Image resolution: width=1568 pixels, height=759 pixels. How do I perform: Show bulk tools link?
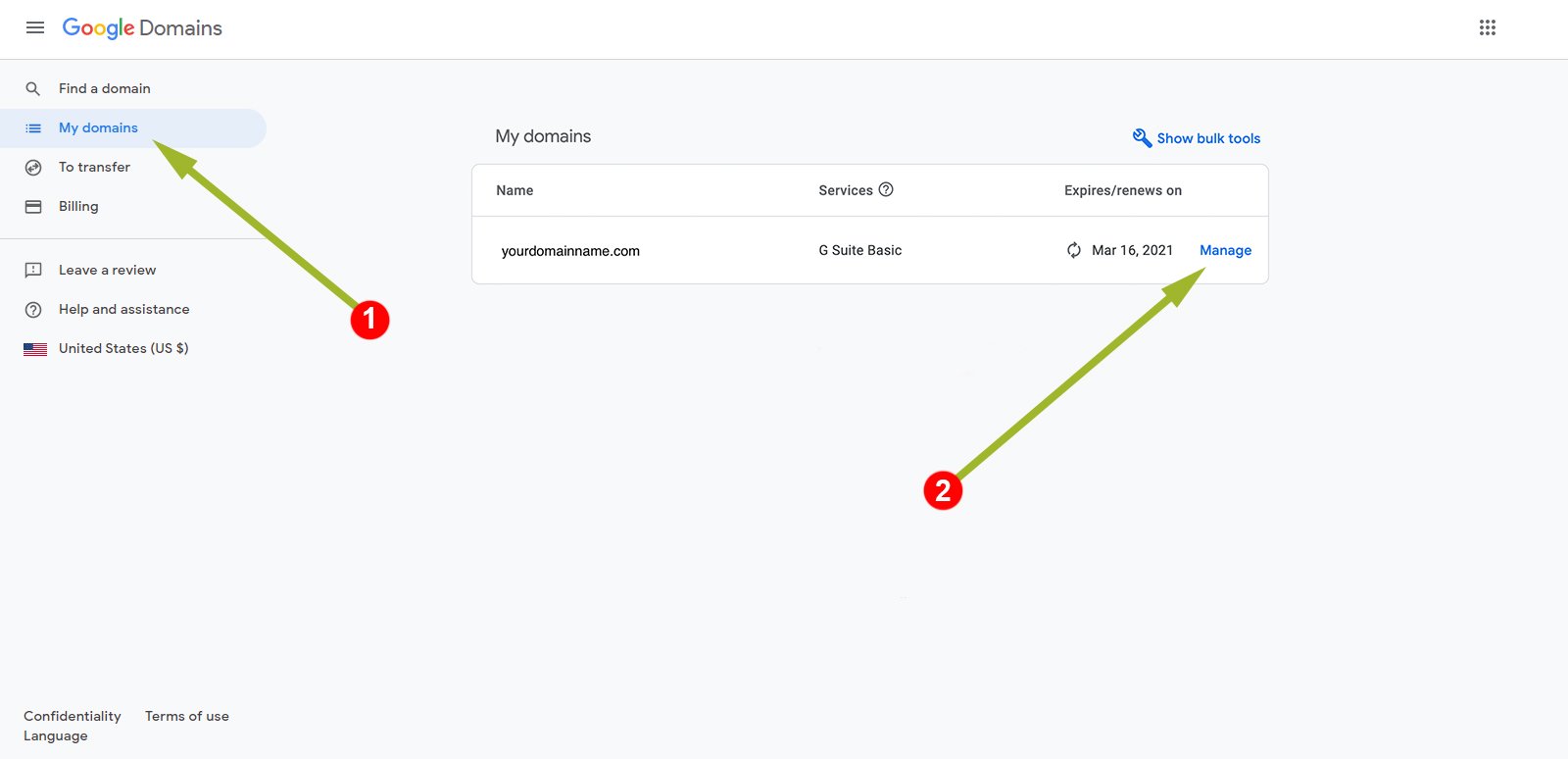coord(1208,138)
